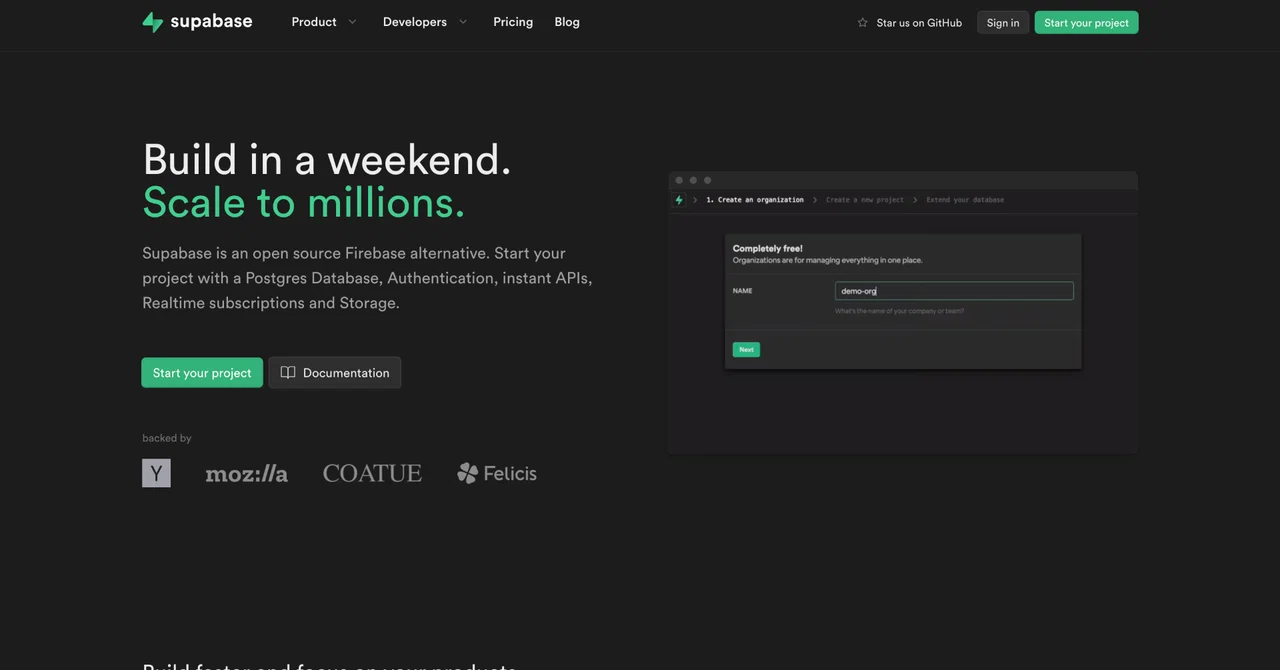Click the GitHub star icon
This screenshot has width=1280, height=670.
tap(863, 23)
